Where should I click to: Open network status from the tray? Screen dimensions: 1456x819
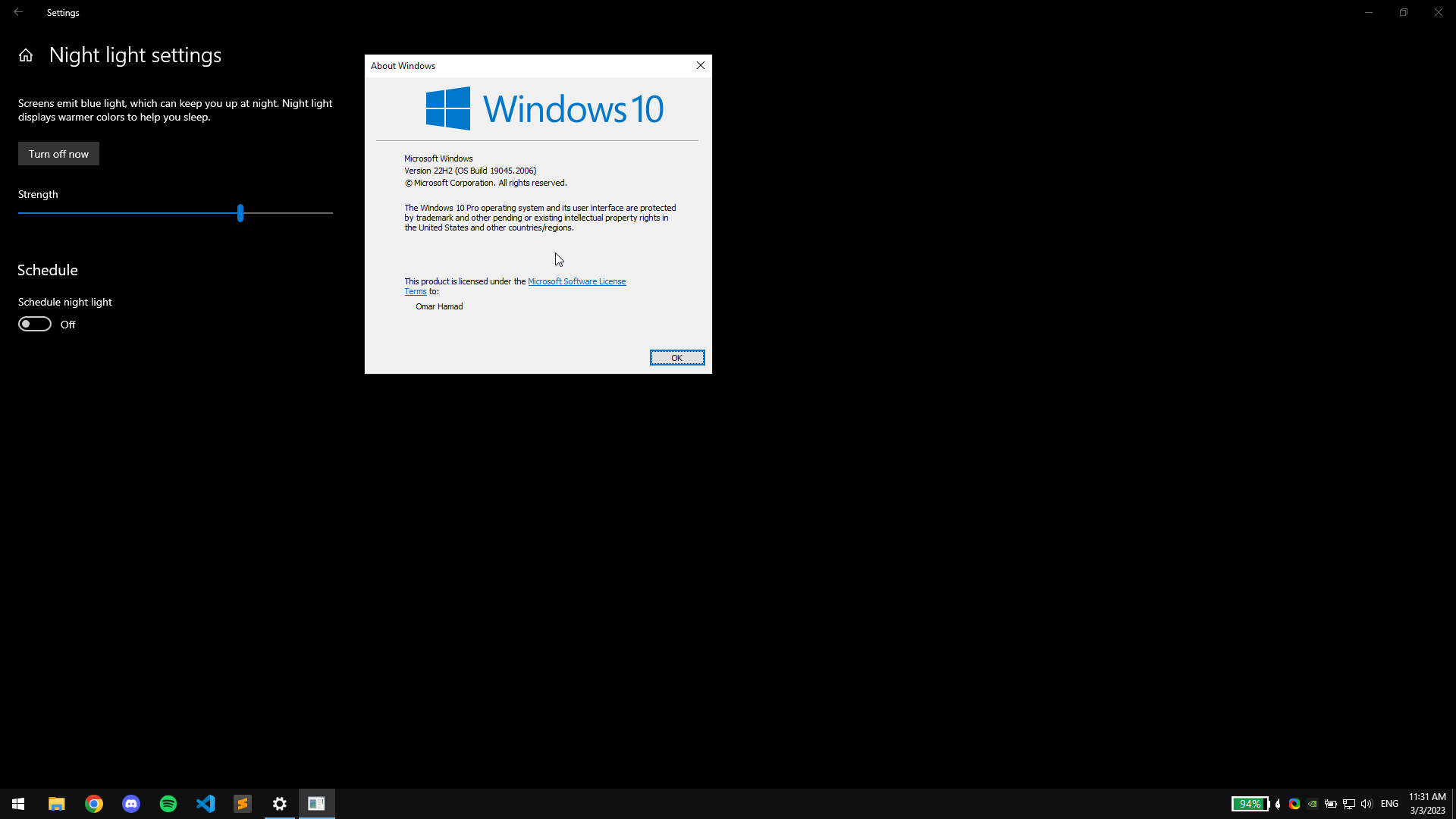[x=1349, y=804]
